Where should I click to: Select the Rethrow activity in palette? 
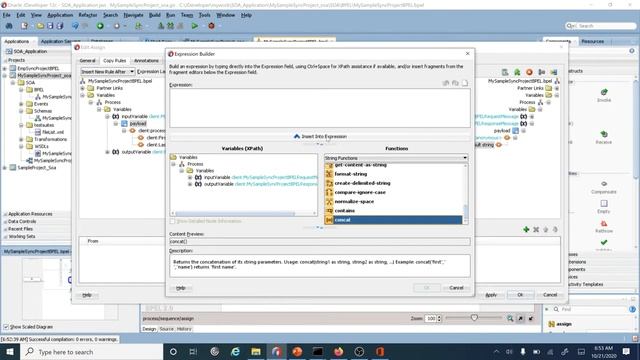point(604,226)
